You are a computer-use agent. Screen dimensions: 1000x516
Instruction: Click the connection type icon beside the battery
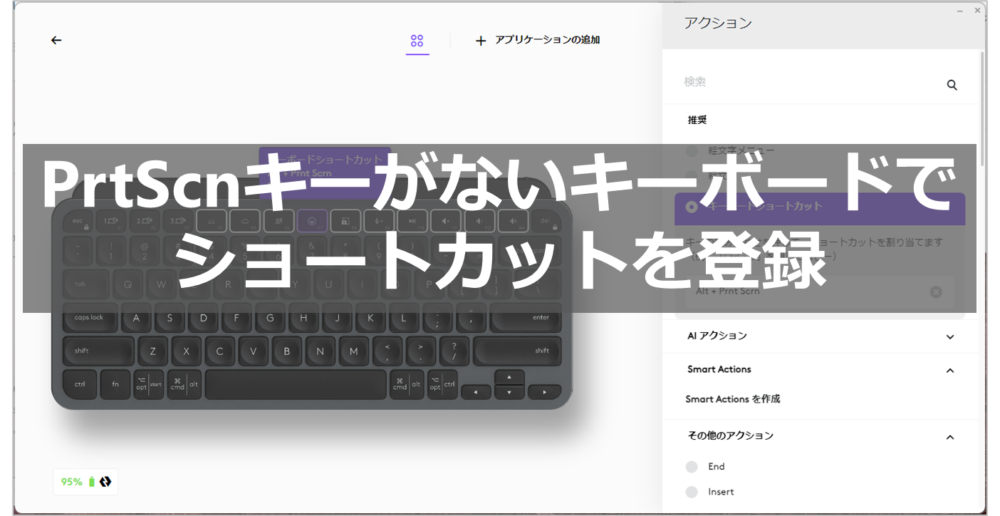pos(106,482)
